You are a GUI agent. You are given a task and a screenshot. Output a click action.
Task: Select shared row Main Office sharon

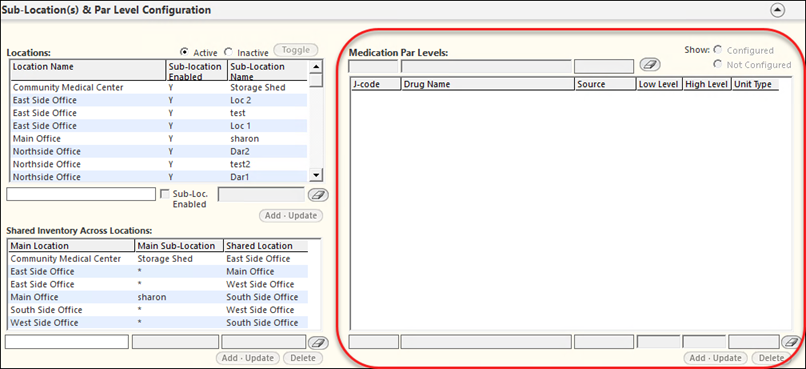pos(158,297)
